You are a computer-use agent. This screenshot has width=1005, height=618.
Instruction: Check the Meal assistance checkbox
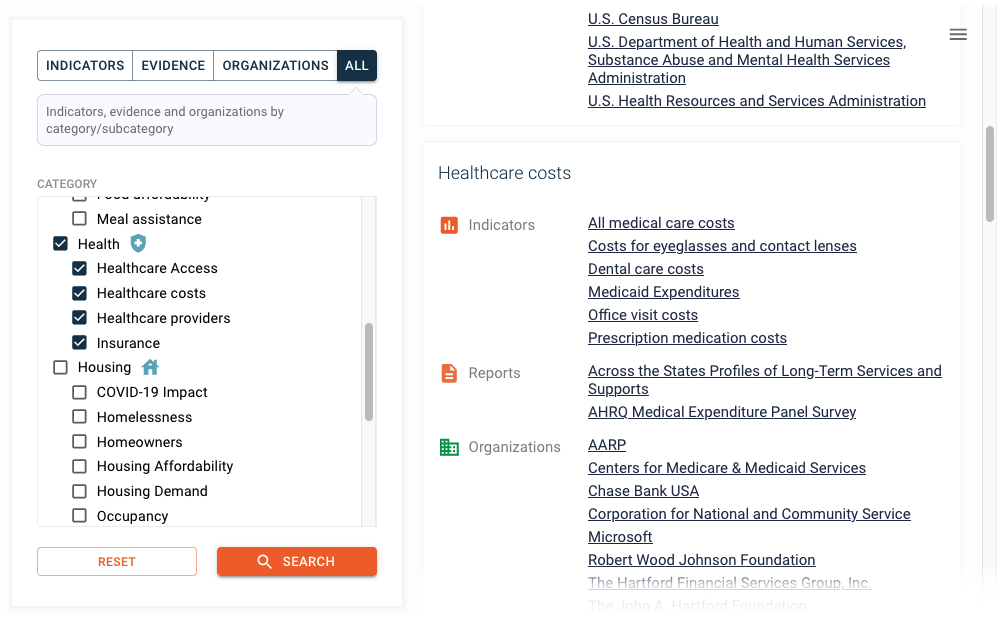tap(79, 219)
